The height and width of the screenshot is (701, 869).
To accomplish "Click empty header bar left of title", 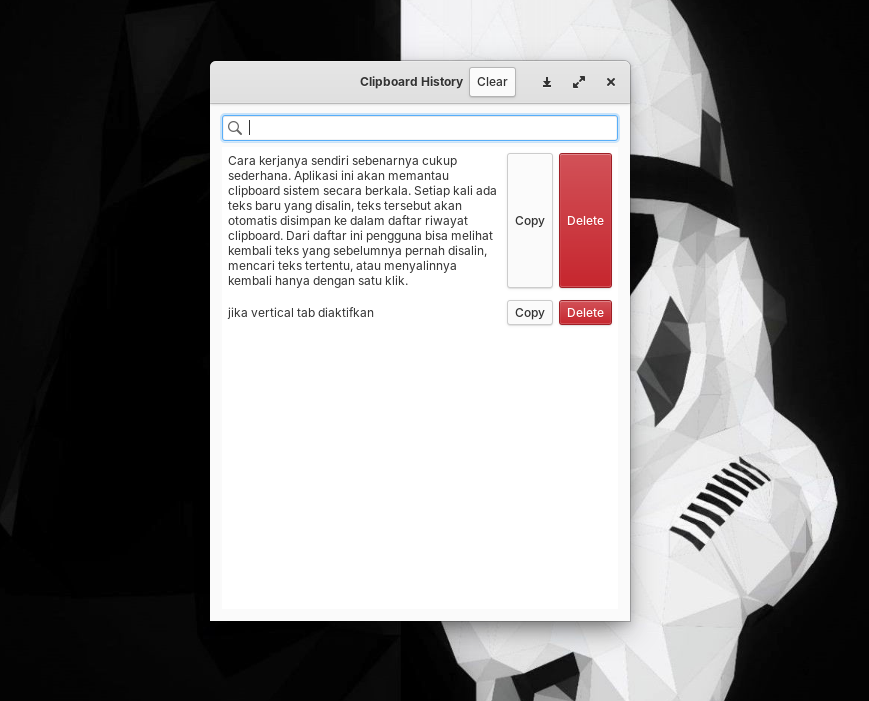I will point(280,82).
